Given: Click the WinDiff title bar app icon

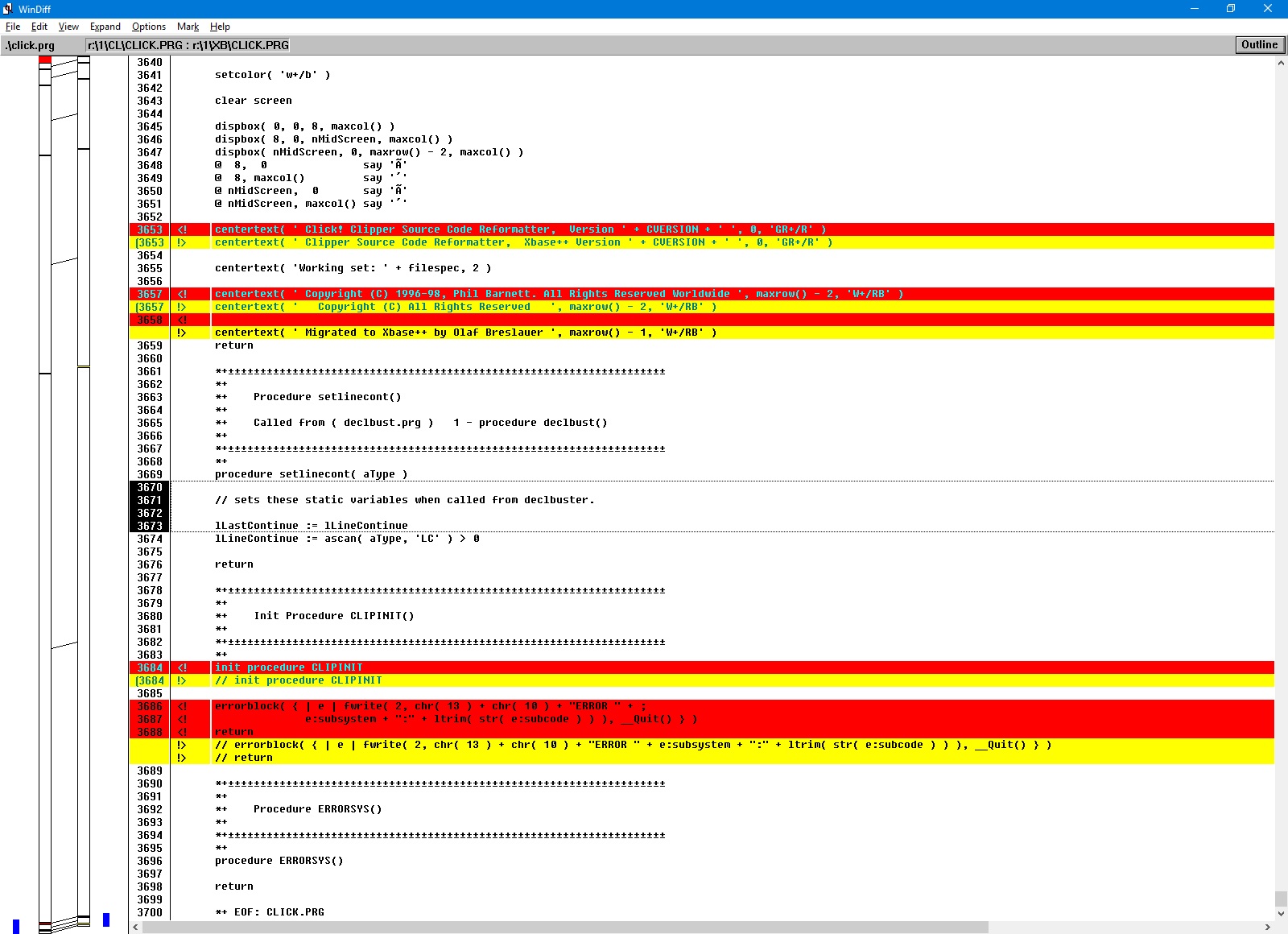Looking at the screenshot, I should (8, 9).
